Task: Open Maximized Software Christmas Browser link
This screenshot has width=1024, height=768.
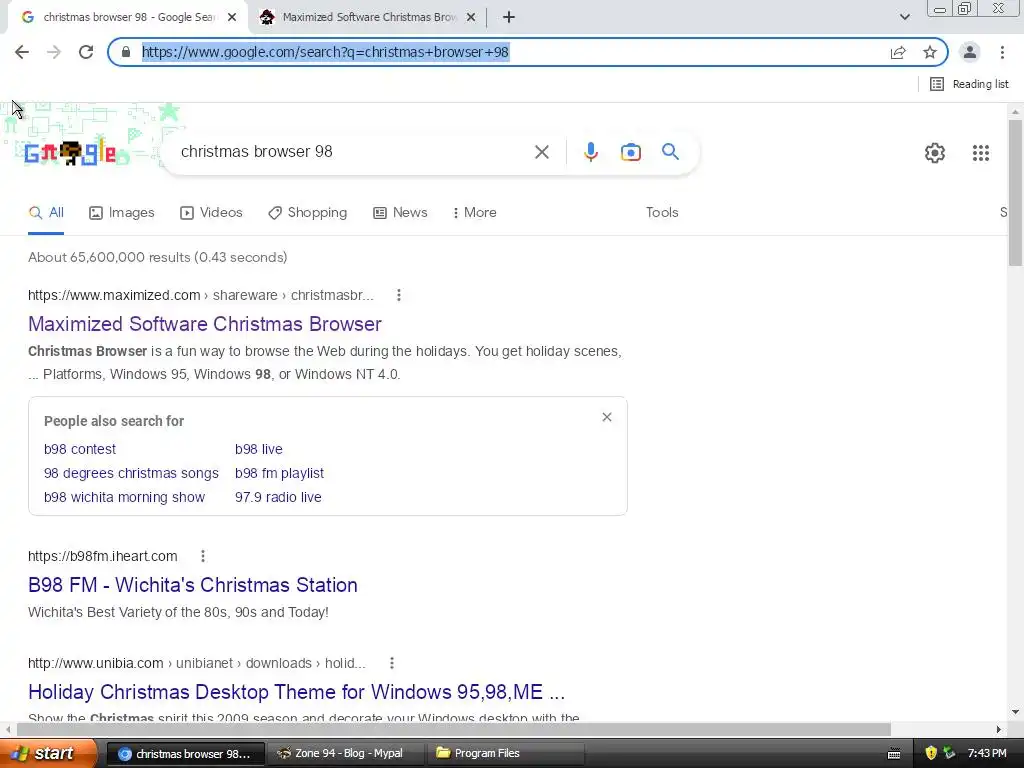Action: pos(204,324)
